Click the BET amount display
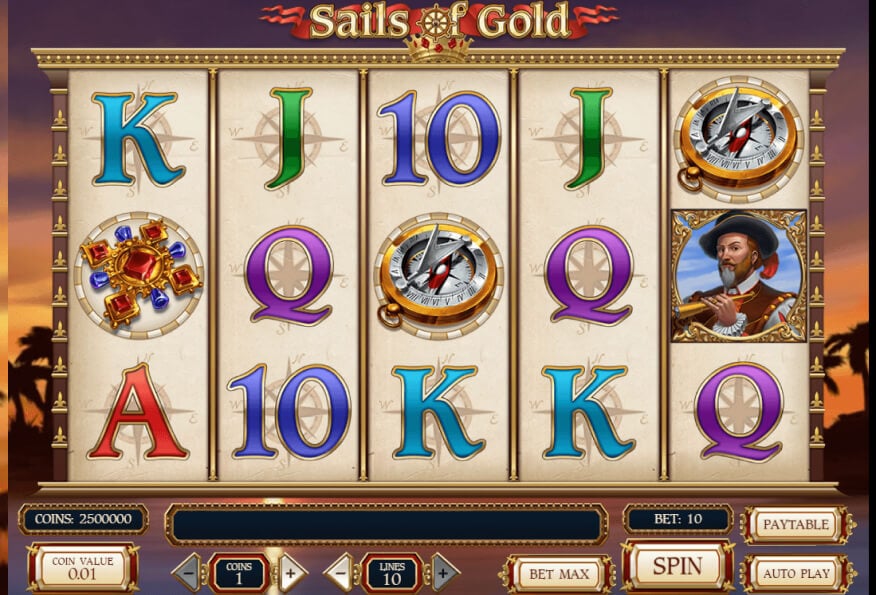 tap(678, 519)
